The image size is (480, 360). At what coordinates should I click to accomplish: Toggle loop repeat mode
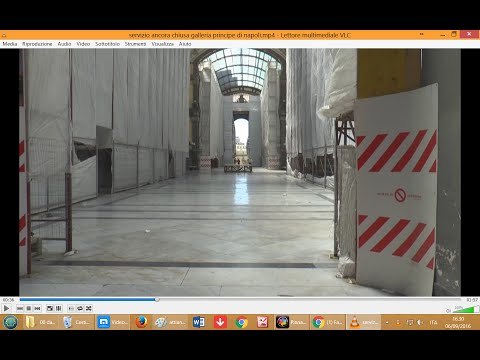(80, 309)
